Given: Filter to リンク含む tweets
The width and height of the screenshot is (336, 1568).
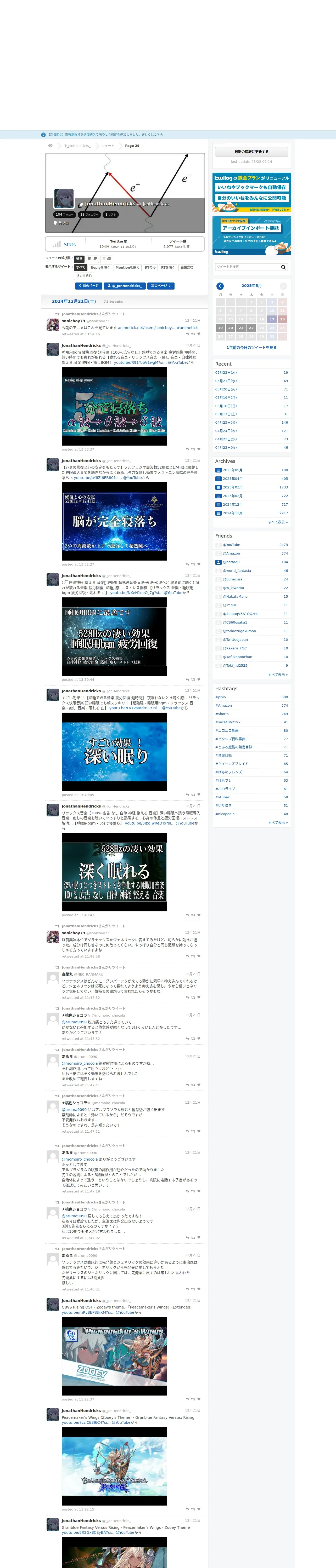Looking at the screenshot, I should click(84, 276).
